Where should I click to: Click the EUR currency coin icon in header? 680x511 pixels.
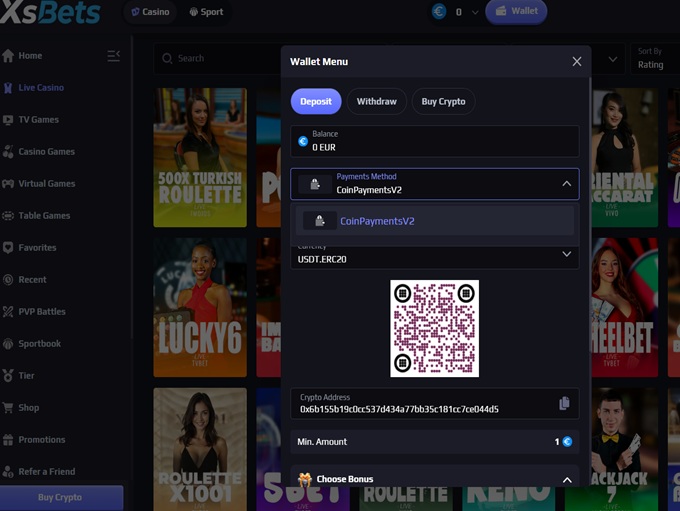[439, 12]
